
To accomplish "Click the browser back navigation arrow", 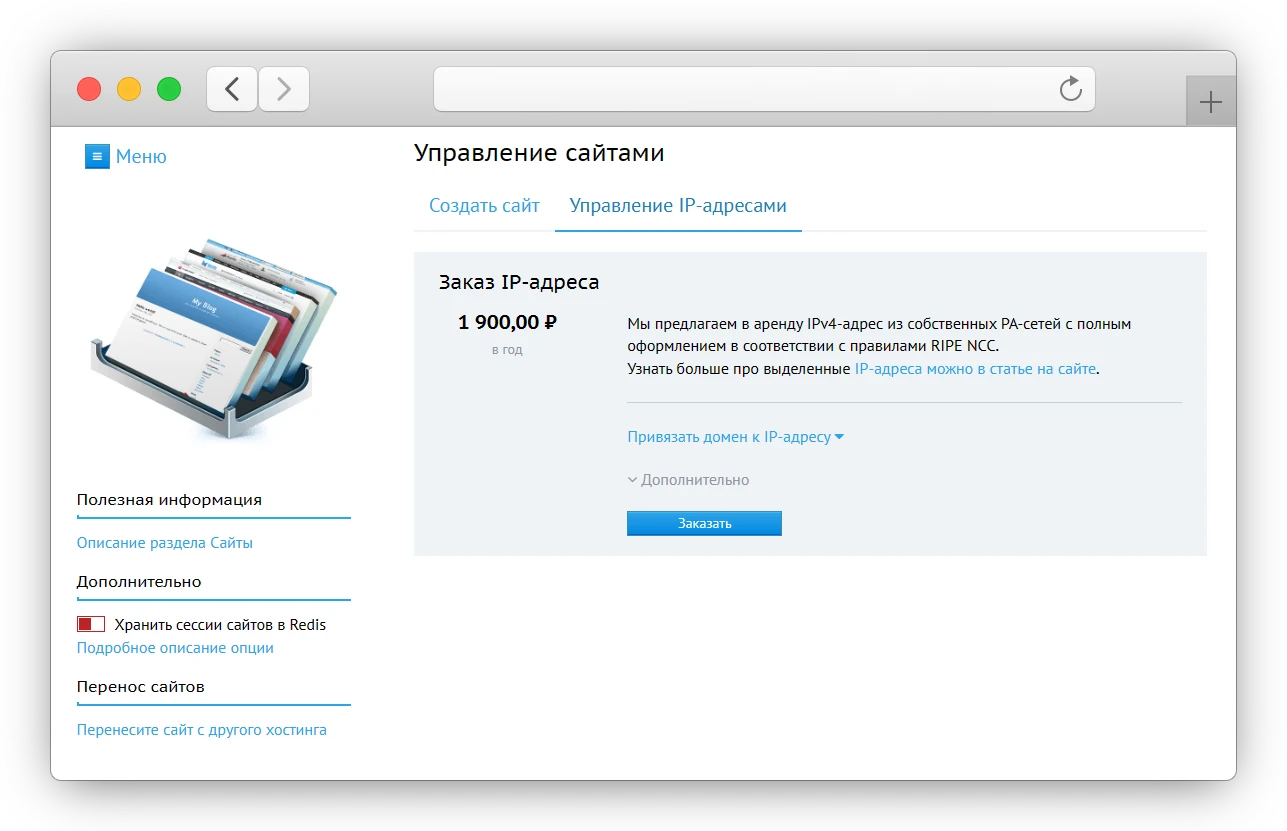I will (x=231, y=88).
